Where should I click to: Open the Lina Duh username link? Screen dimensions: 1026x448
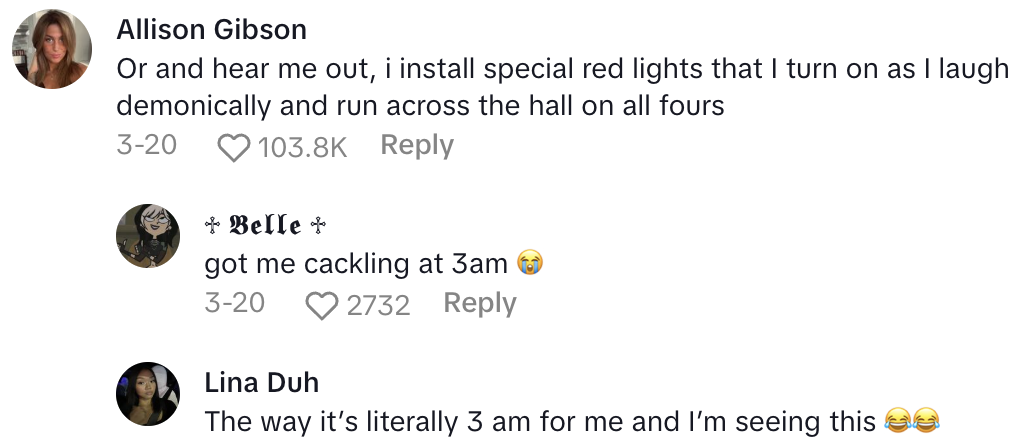pos(261,382)
